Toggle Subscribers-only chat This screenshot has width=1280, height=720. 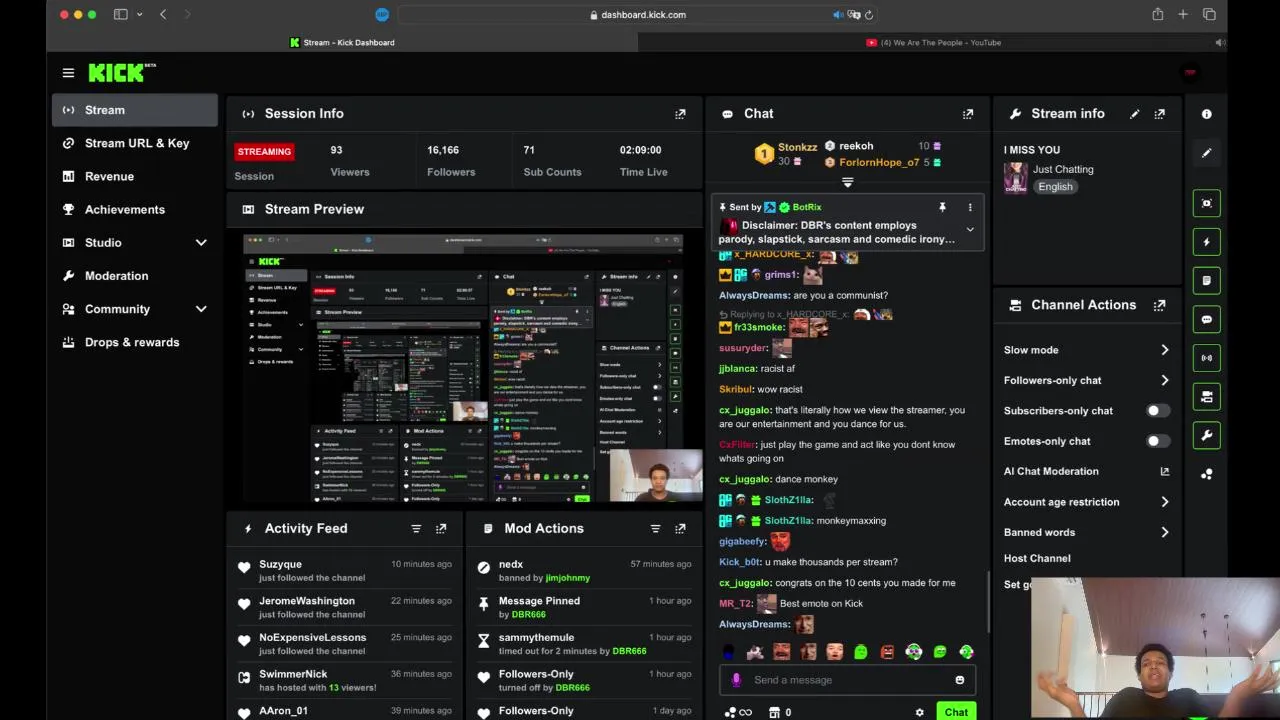[1158, 411]
